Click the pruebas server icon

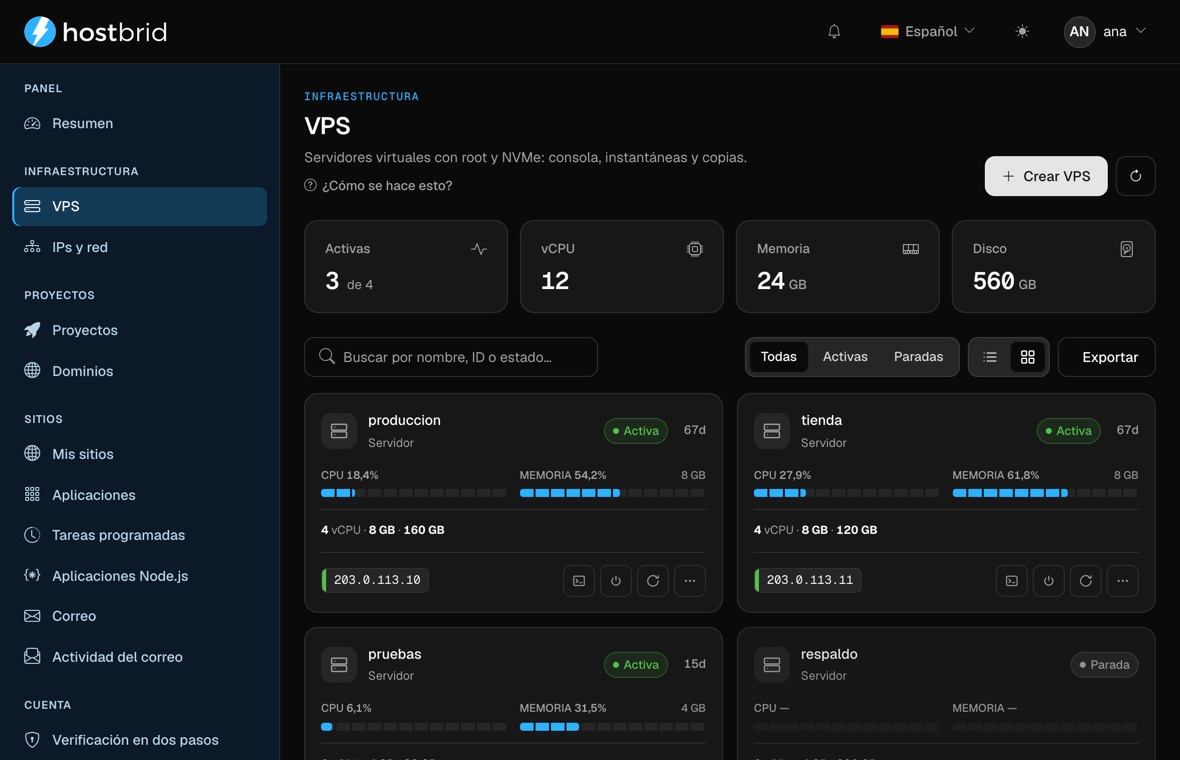point(339,664)
